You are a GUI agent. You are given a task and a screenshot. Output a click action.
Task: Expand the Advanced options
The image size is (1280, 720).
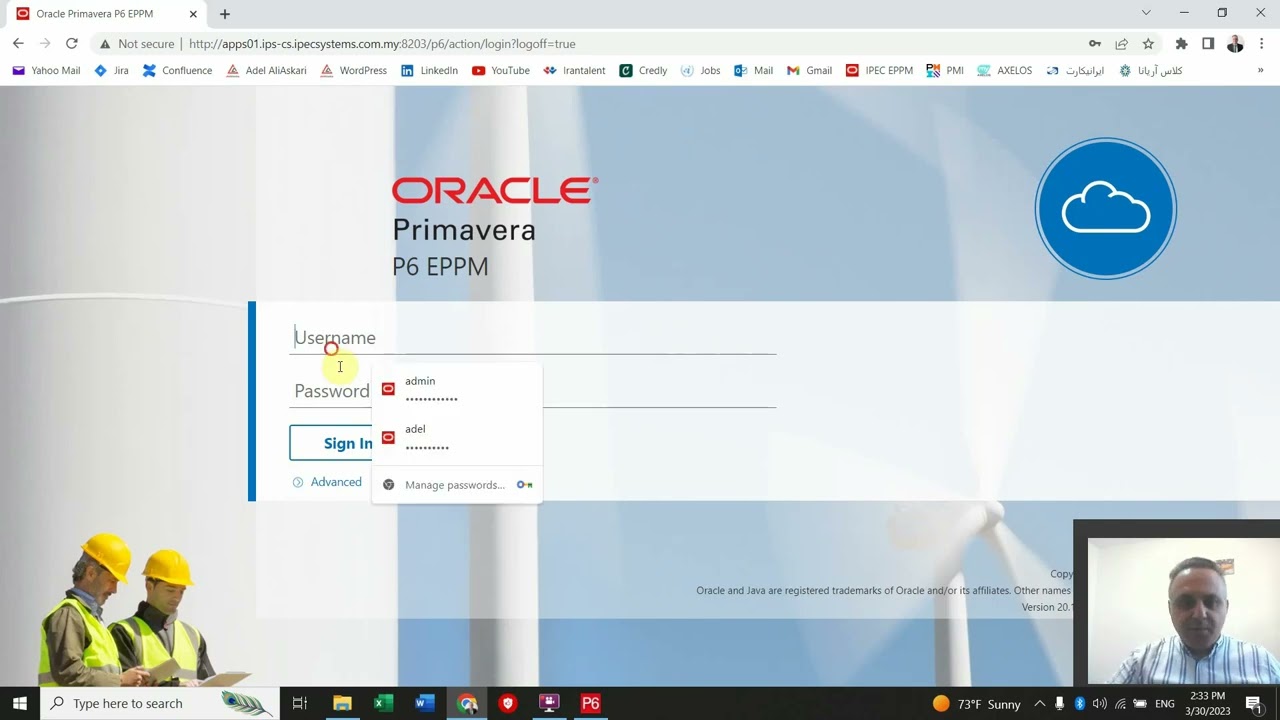[327, 482]
